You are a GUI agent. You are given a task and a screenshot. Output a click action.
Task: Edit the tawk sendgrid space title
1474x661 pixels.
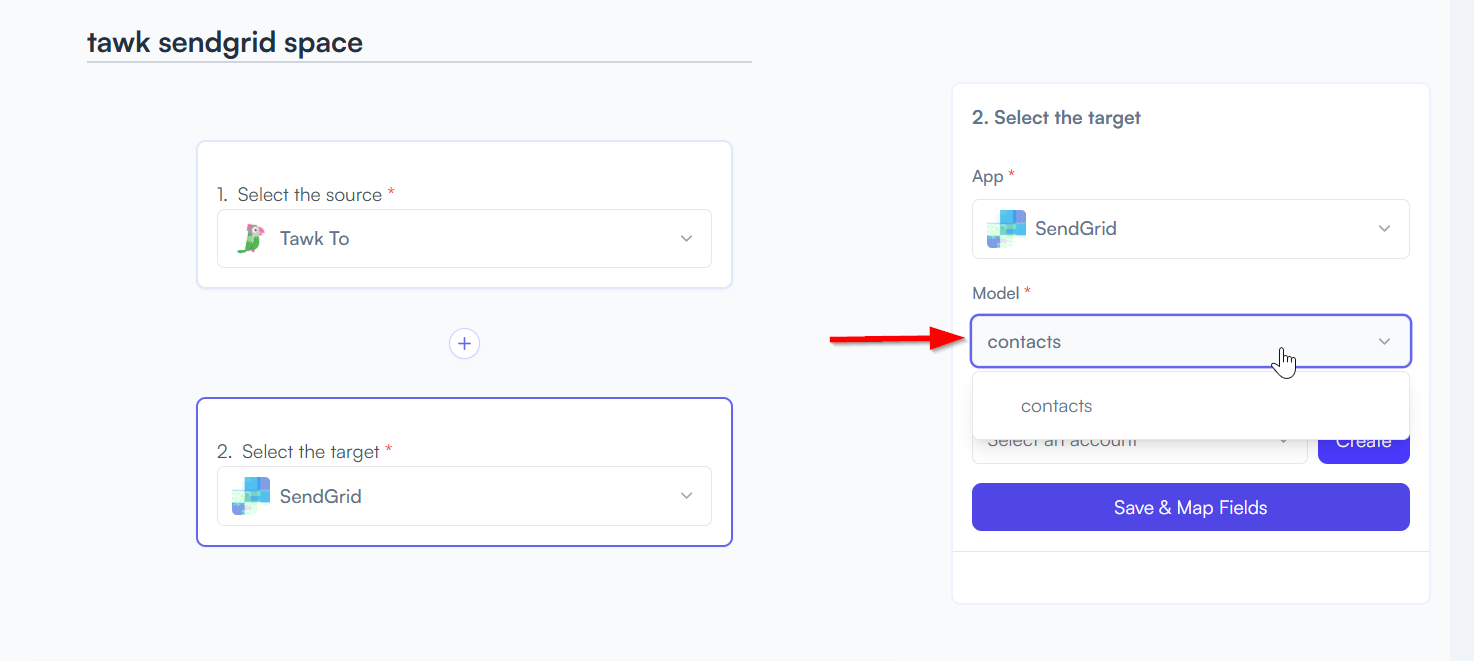(x=225, y=42)
